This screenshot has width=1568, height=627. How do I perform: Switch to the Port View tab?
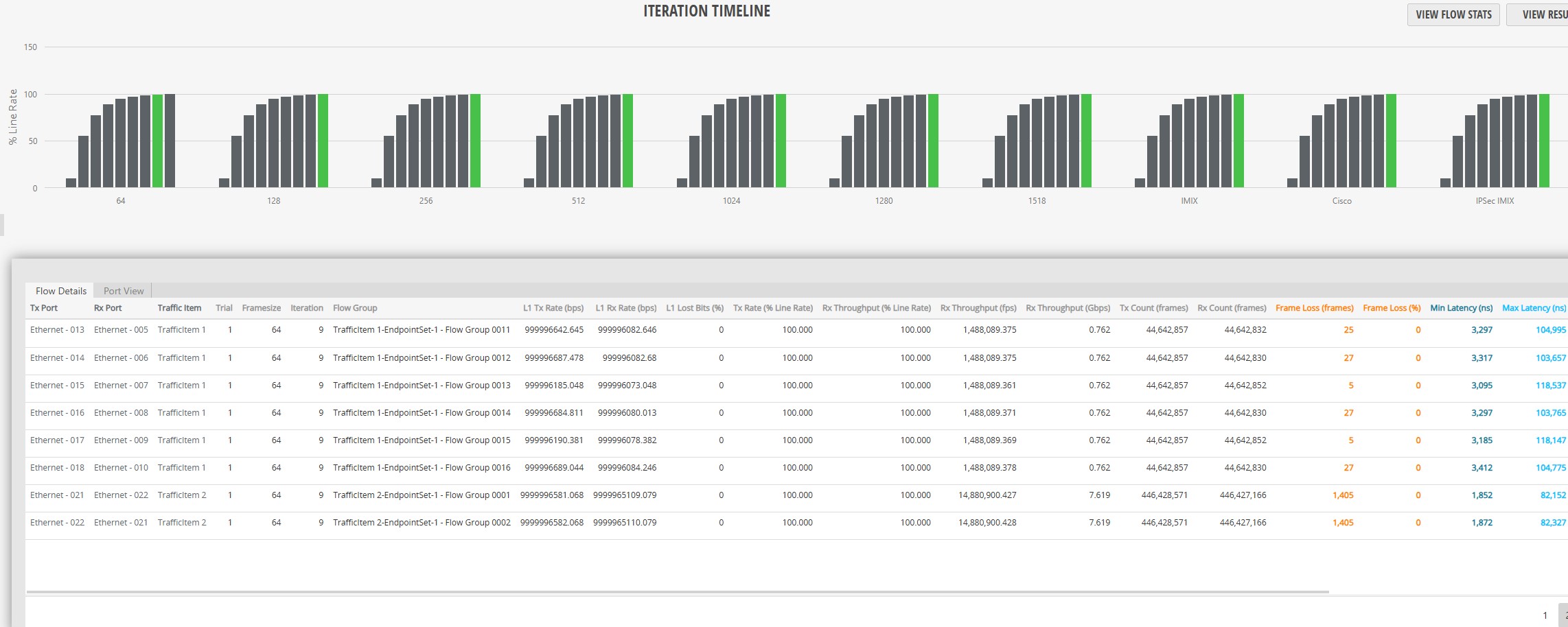pos(124,291)
